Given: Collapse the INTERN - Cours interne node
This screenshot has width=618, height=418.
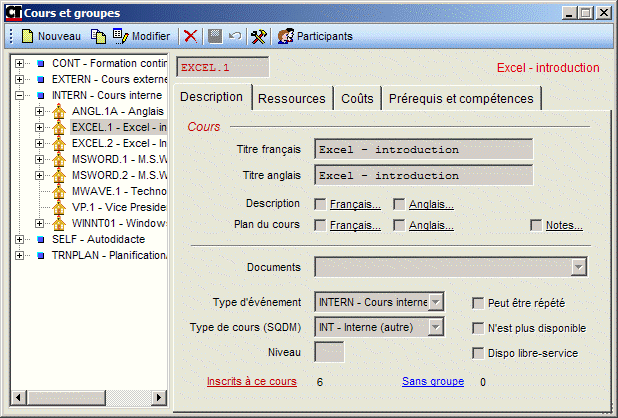Looking at the screenshot, I should pos(22,96).
